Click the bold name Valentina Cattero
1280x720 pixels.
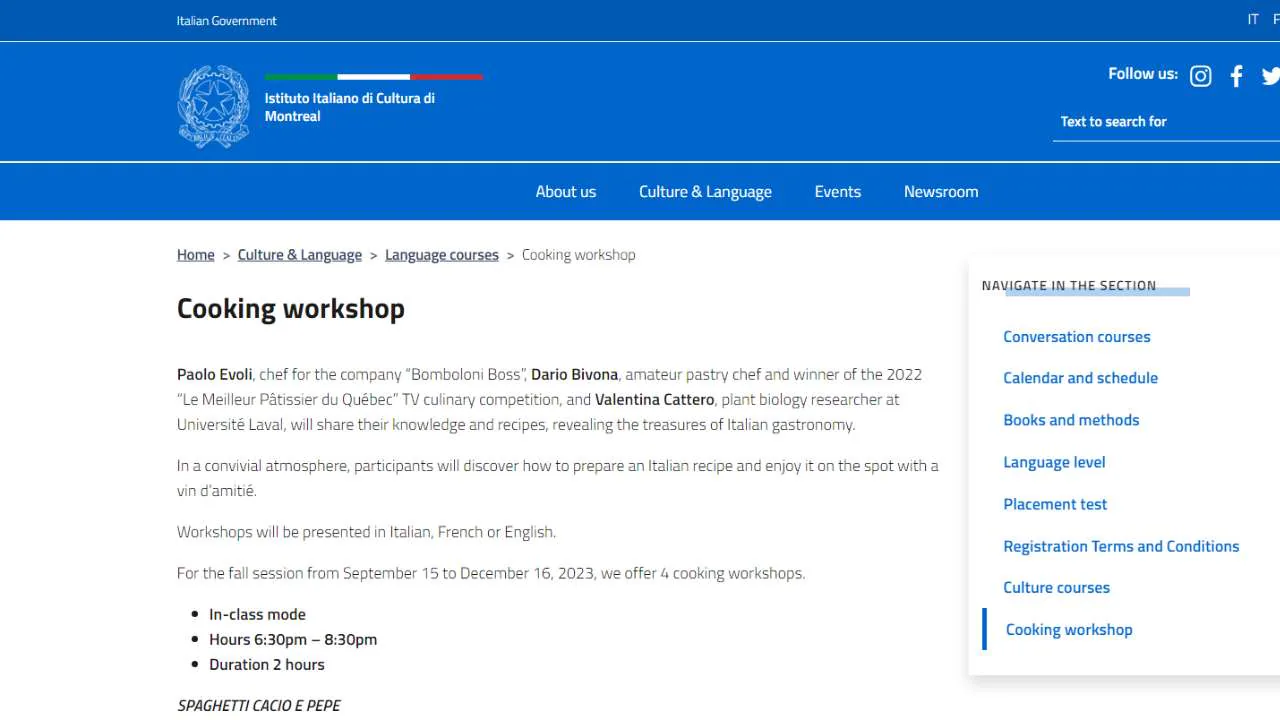coord(654,400)
